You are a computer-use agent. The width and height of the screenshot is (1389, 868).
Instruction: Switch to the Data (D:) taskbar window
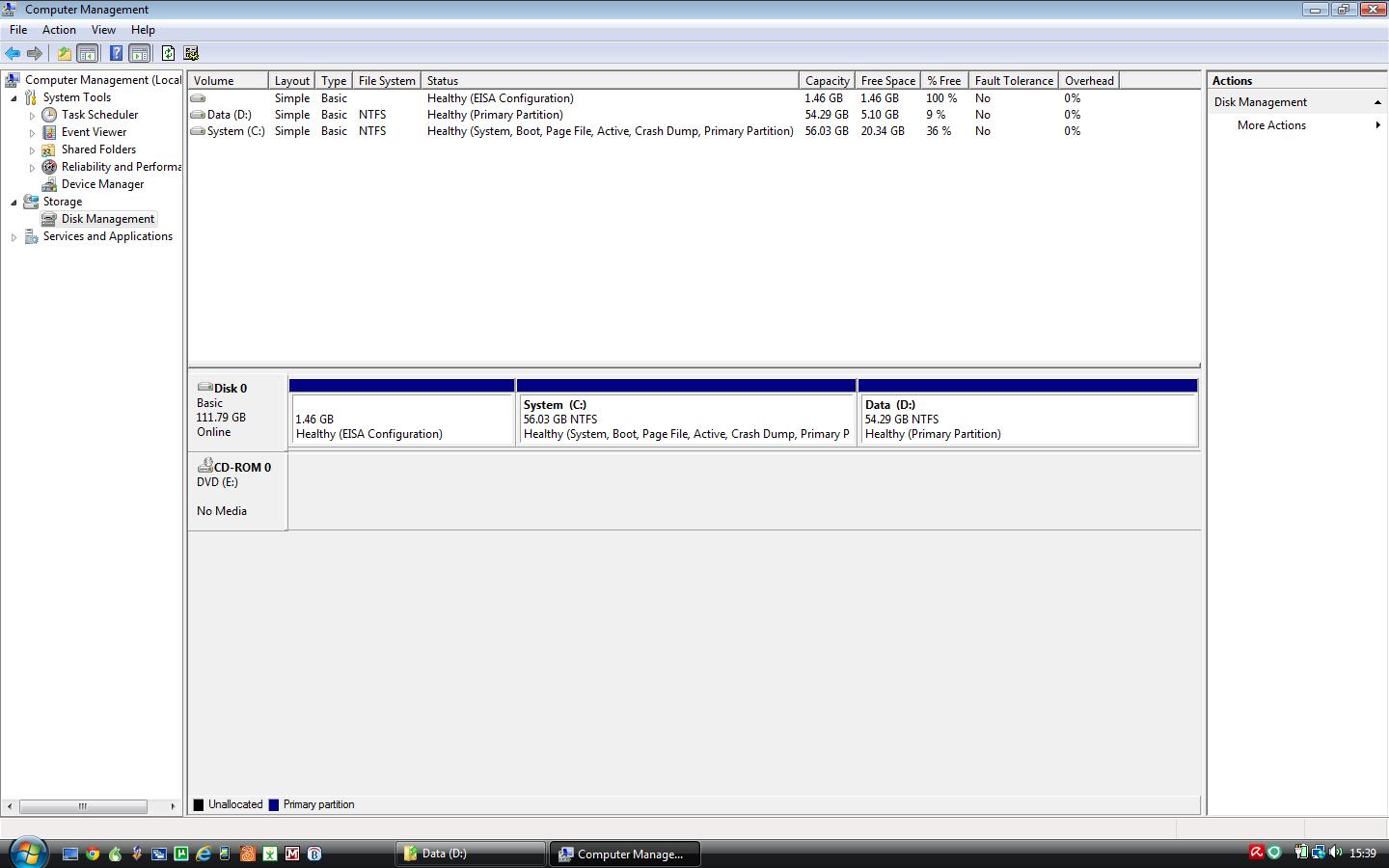470,854
